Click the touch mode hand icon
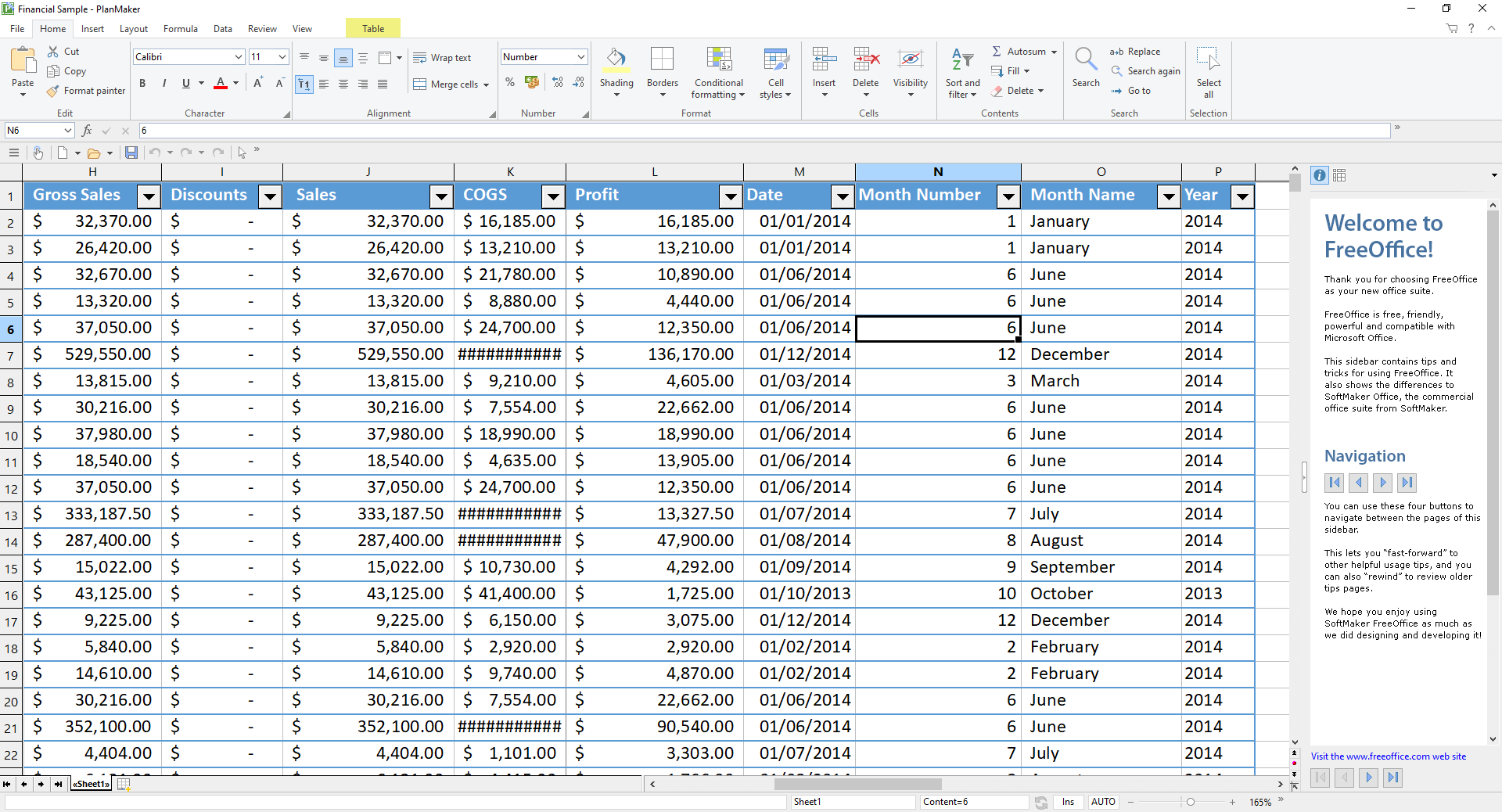Screen dimensions: 1502x812 coord(38,153)
